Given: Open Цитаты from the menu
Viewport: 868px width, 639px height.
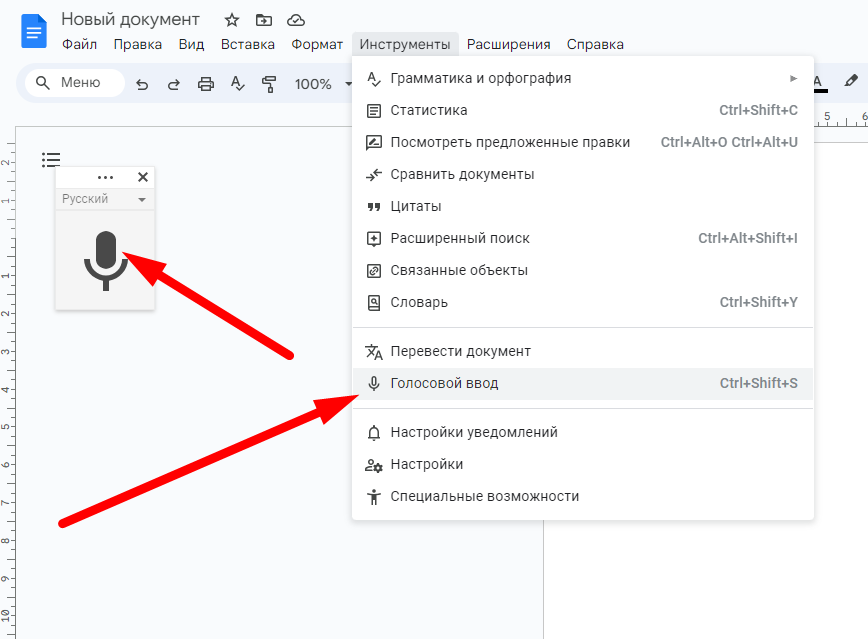Looking at the screenshot, I should point(583,207).
